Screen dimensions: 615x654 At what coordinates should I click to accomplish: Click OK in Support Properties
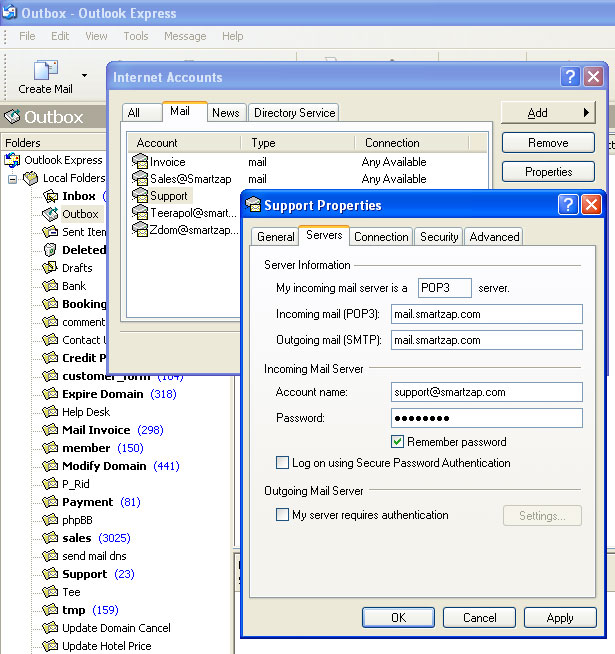coord(398,617)
